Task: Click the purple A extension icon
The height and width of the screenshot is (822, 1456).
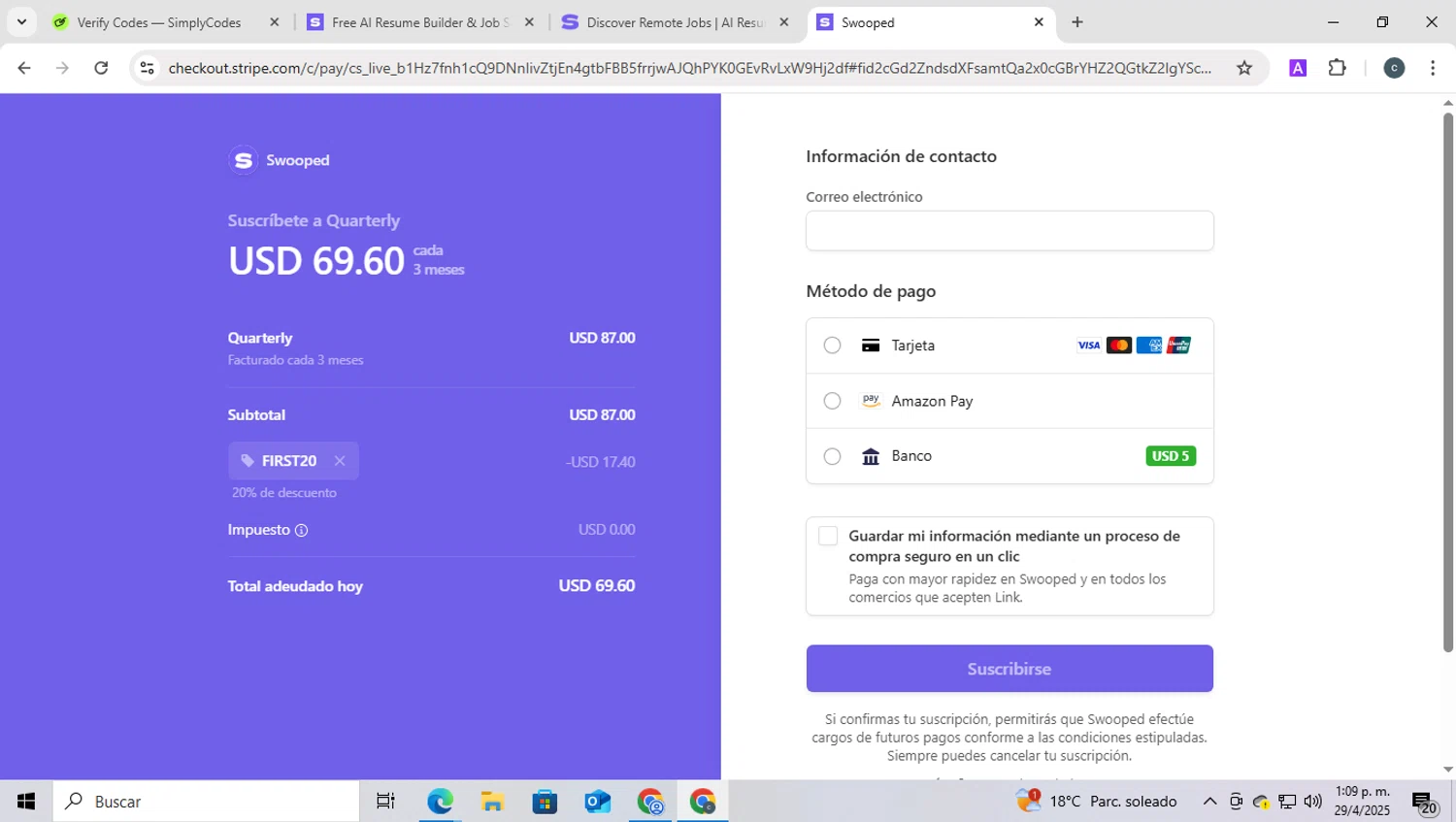Action: click(1298, 68)
